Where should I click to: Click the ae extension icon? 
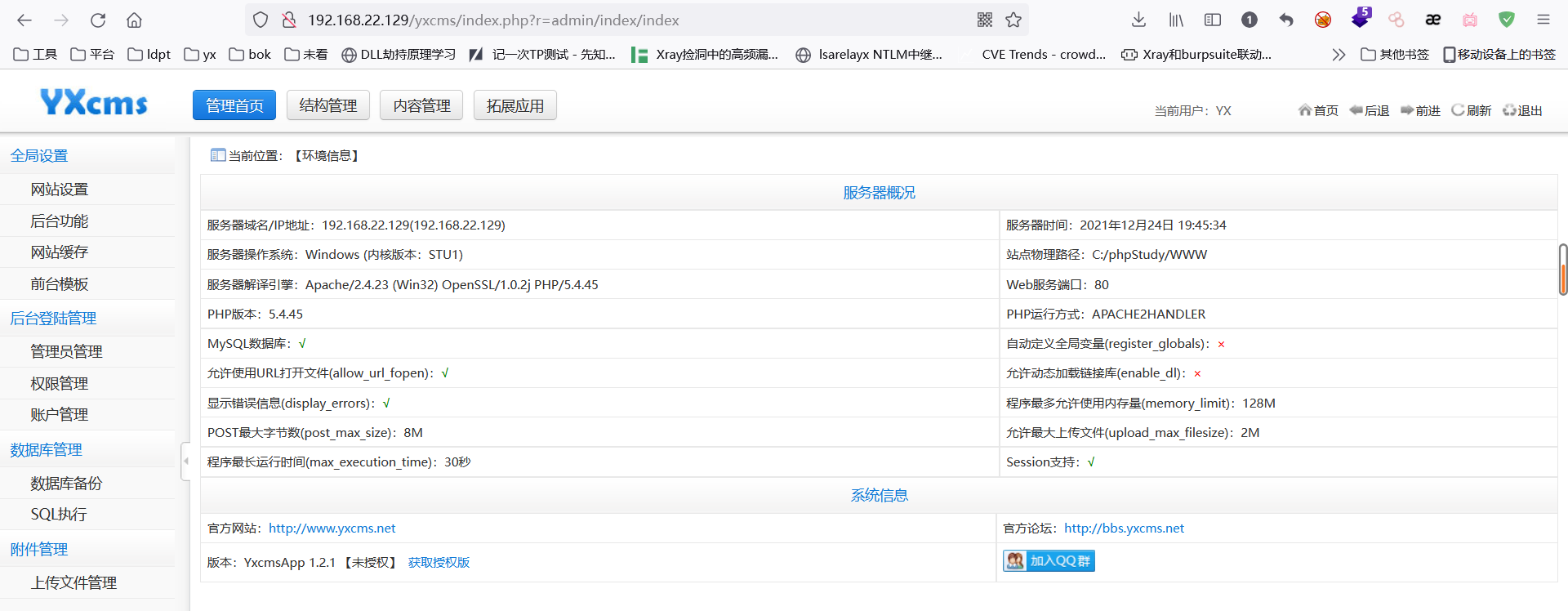(x=1433, y=20)
